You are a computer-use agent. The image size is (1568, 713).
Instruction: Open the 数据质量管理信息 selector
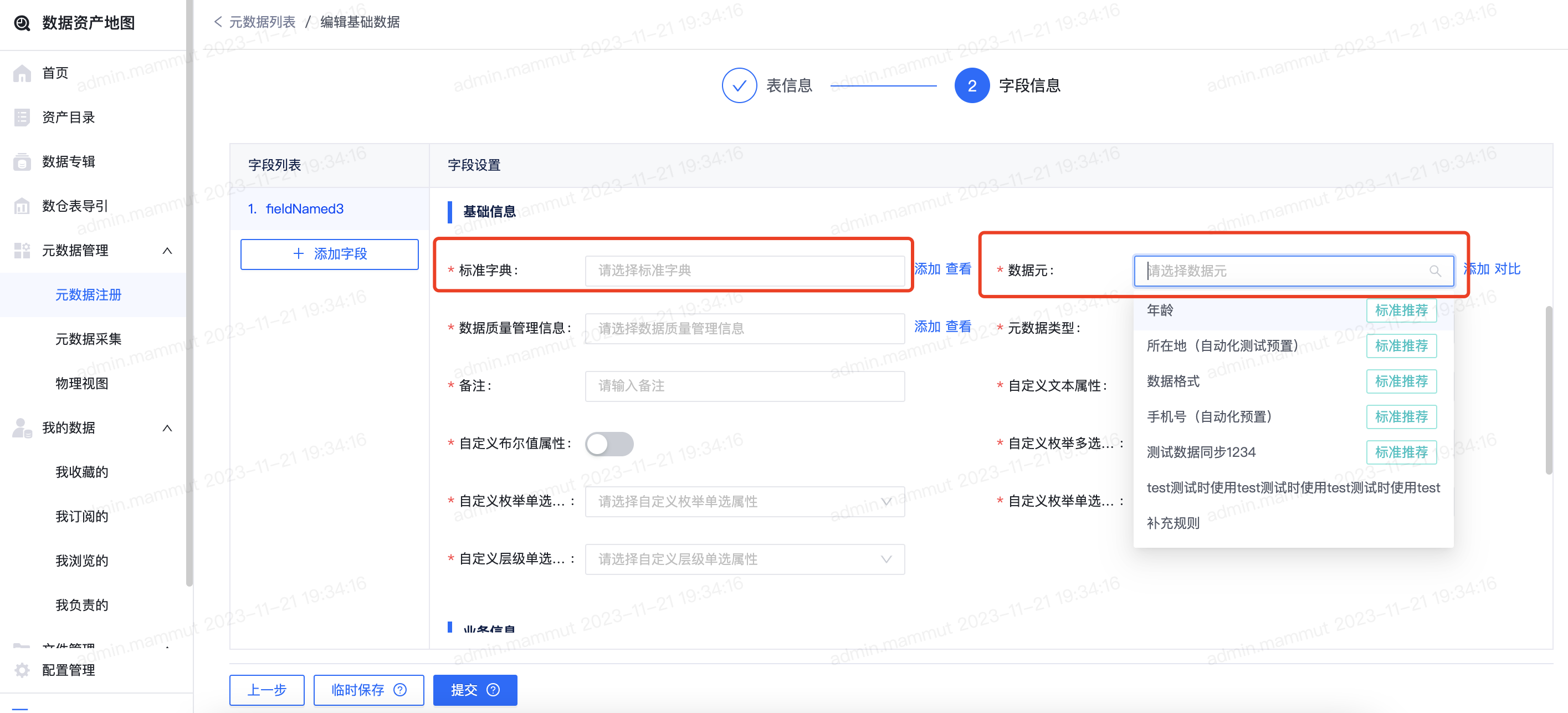pos(745,329)
